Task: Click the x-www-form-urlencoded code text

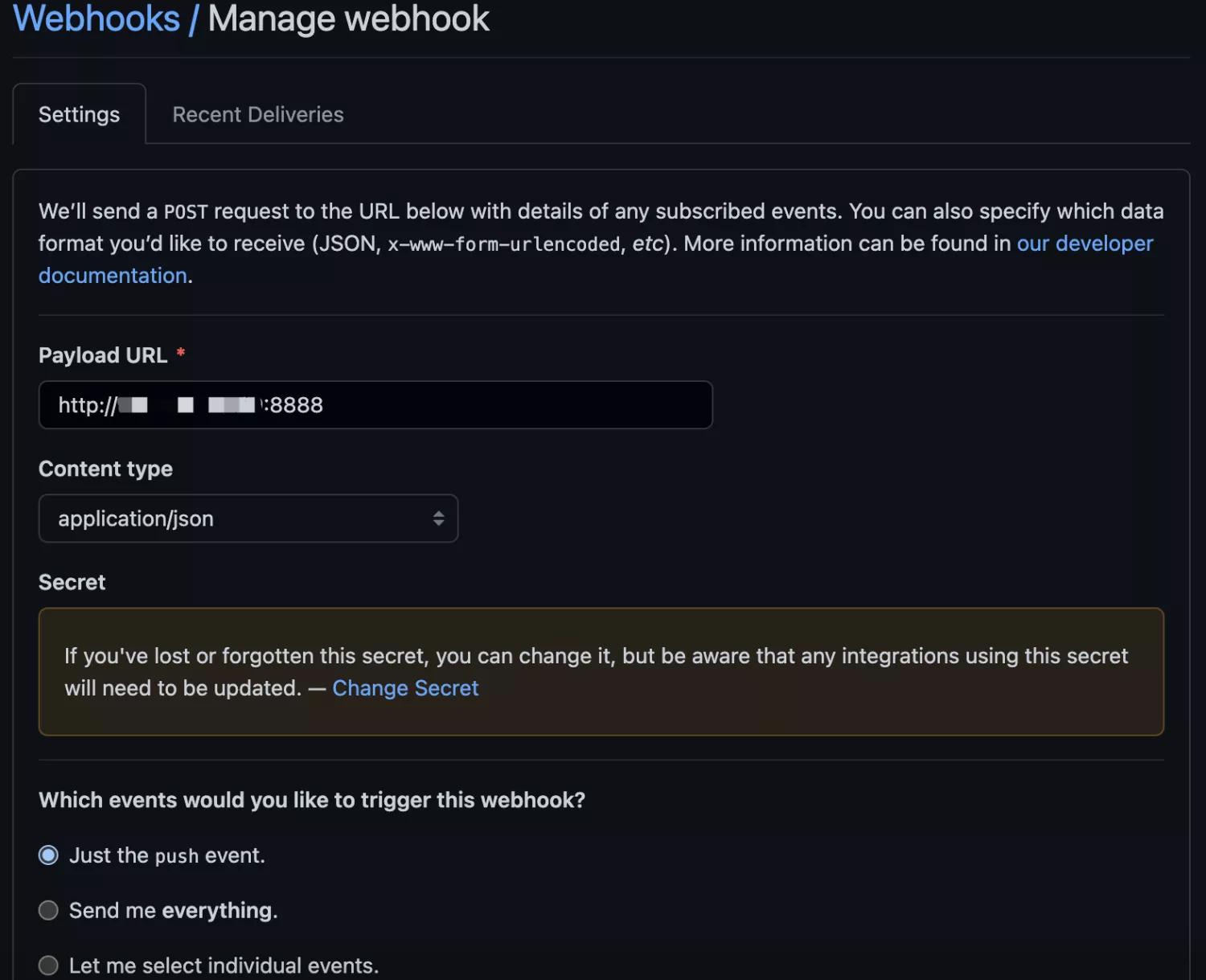Action: [503, 244]
